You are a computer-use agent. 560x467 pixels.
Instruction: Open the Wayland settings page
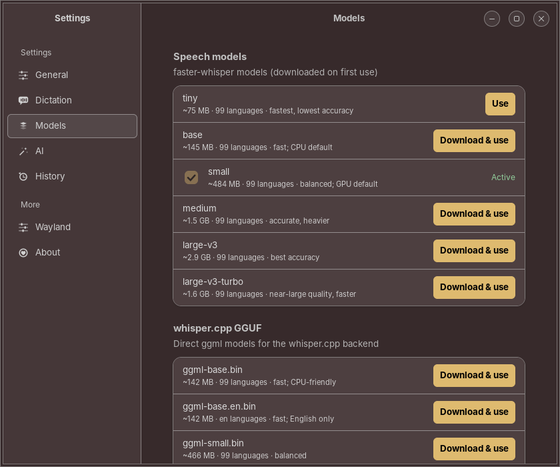tap(72, 227)
